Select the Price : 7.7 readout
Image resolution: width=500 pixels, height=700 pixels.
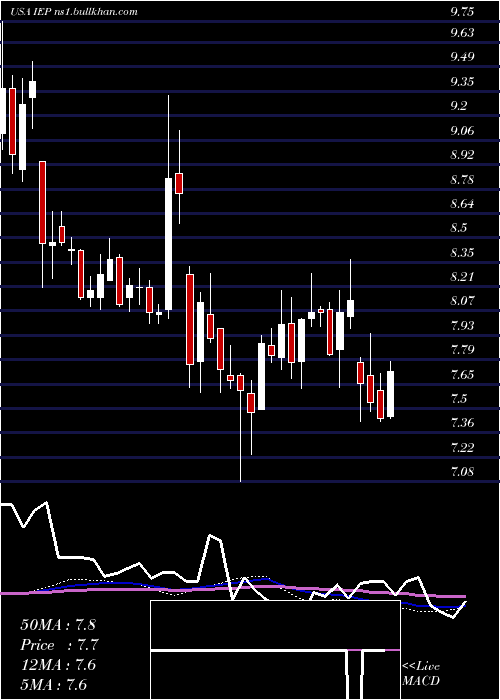pyautogui.click(x=59, y=645)
